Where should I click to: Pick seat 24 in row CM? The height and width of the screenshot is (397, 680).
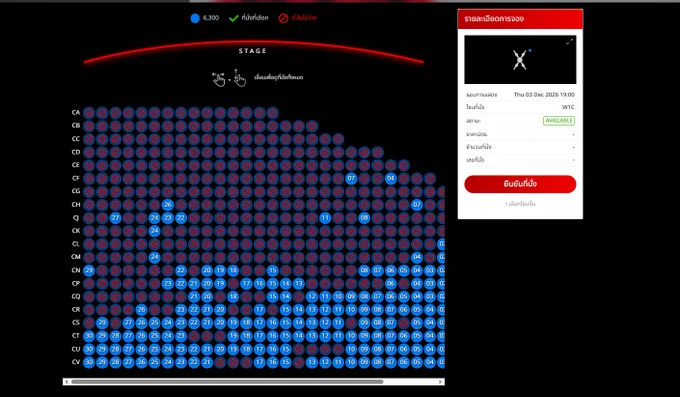pos(154,257)
